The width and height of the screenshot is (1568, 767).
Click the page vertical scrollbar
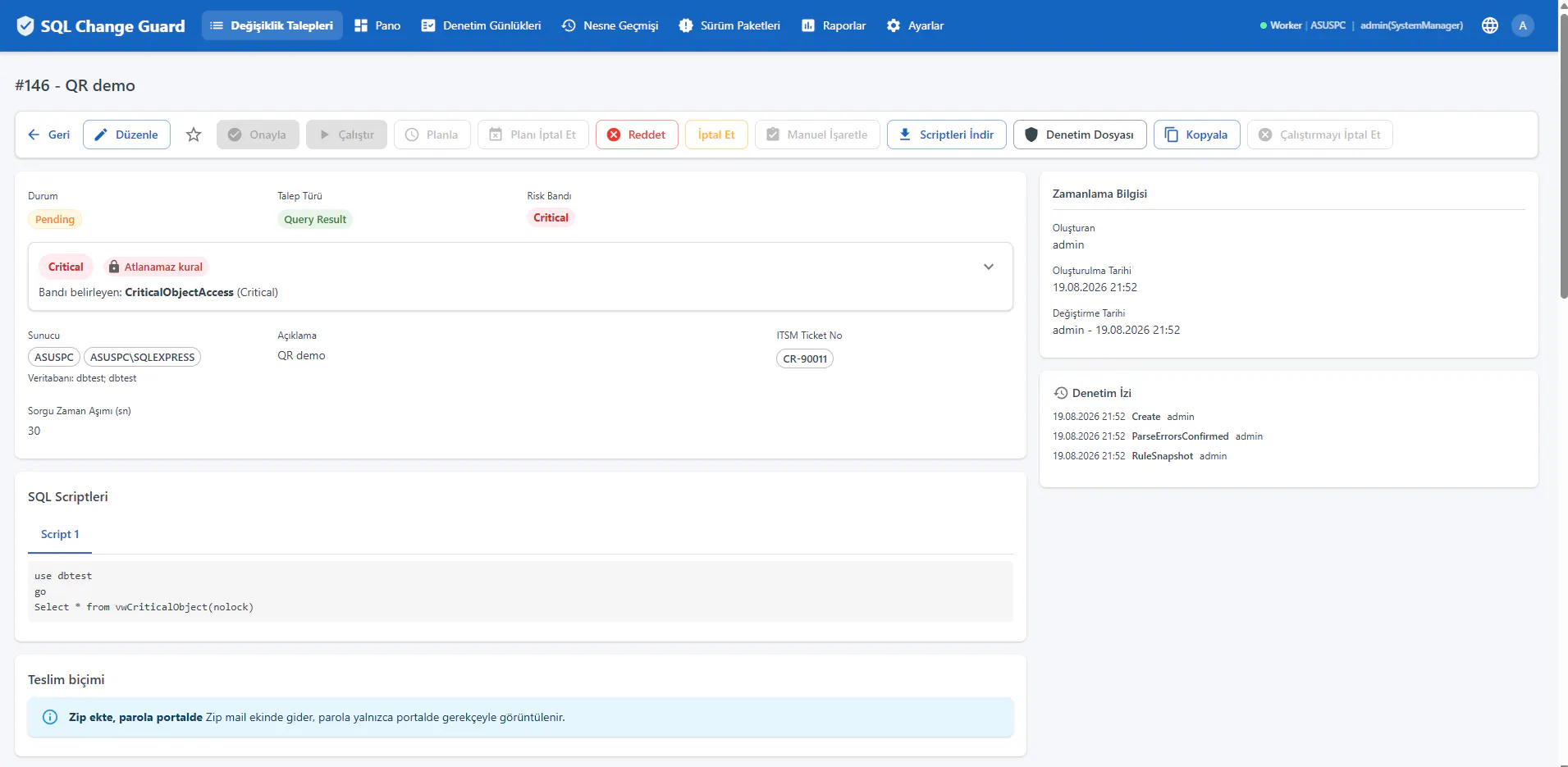(1563, 156)
